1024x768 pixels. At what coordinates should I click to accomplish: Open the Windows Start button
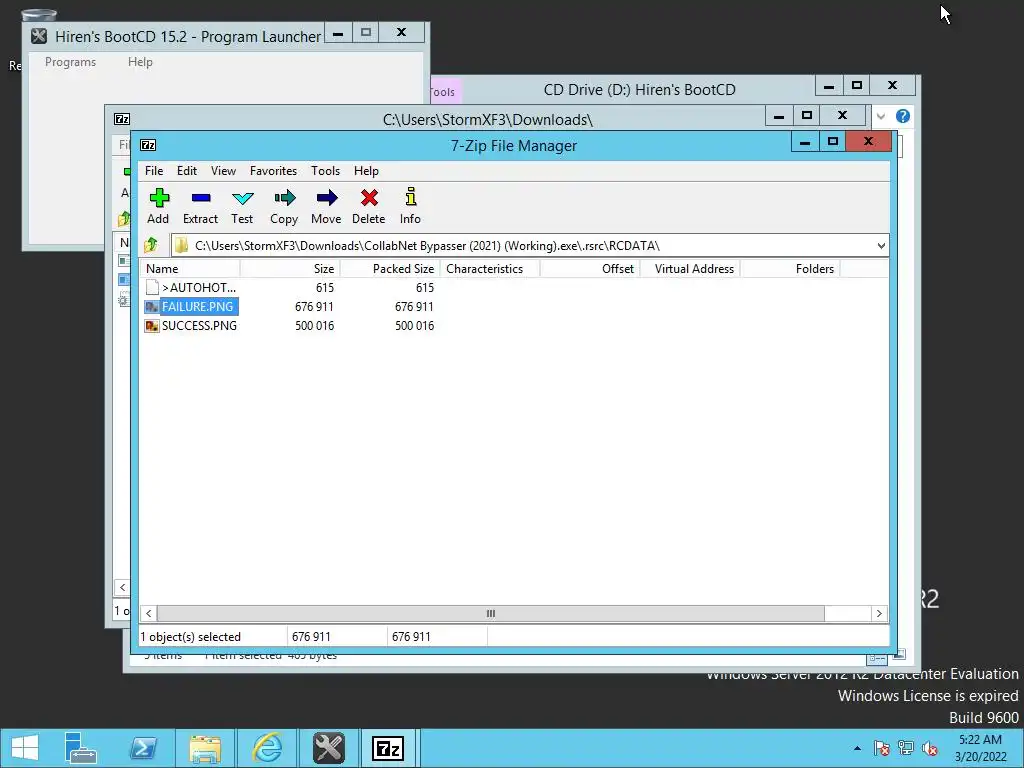(x=25, y=748)
